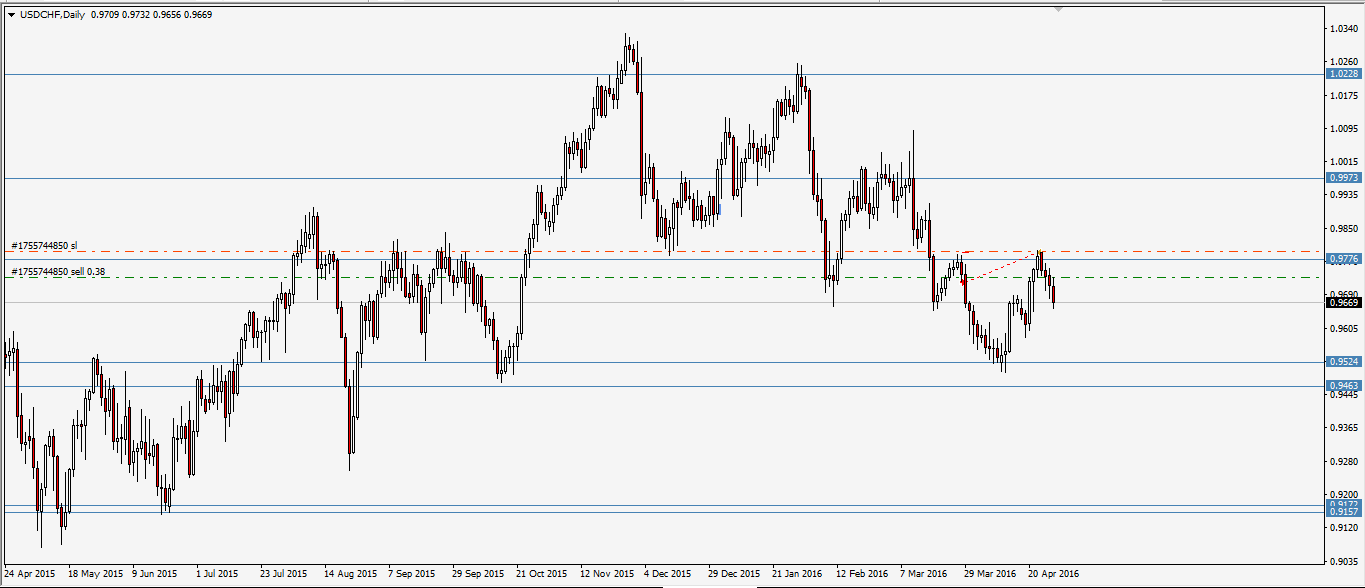The width and height of the screenshot is (1365, 588).
Task: Click the 21 Oct 2015 date label
Action: pos(541,574)
